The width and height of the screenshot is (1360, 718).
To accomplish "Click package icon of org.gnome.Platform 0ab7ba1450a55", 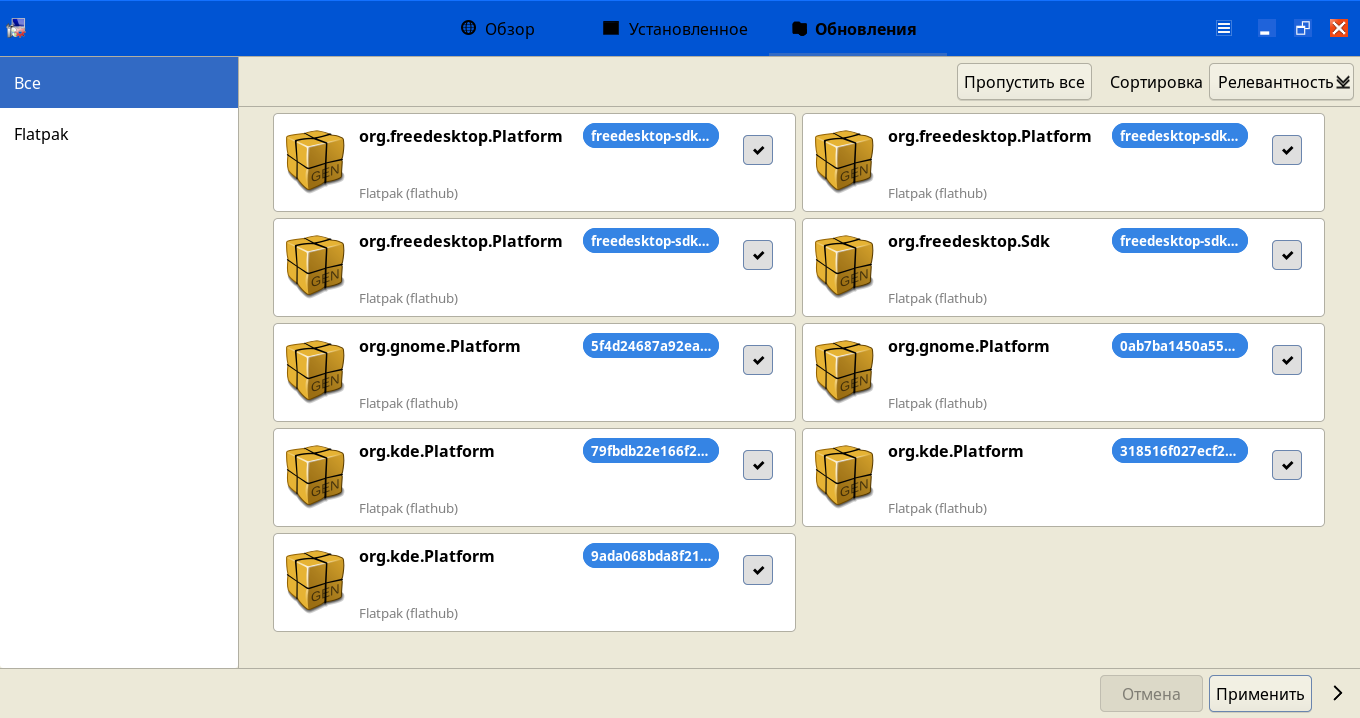I will (844, 370).
